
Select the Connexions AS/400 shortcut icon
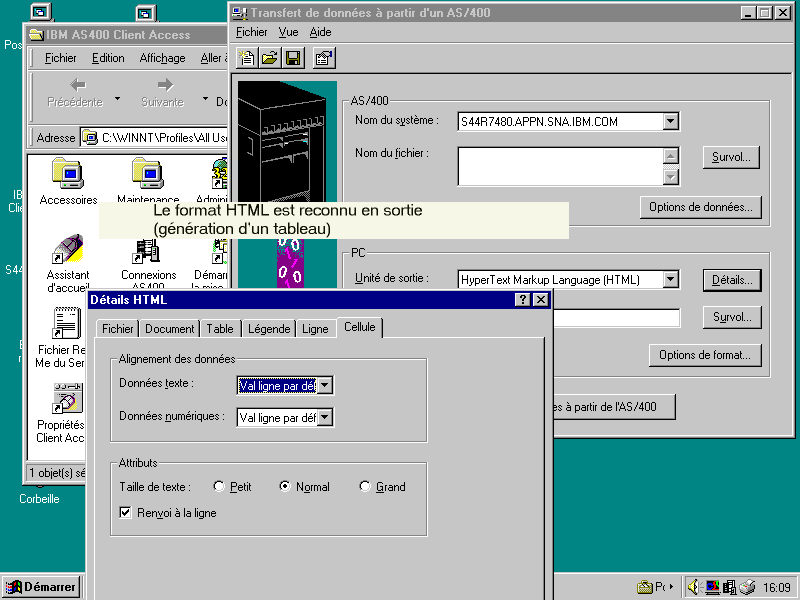pyautogui.click(x=147, y=250)
